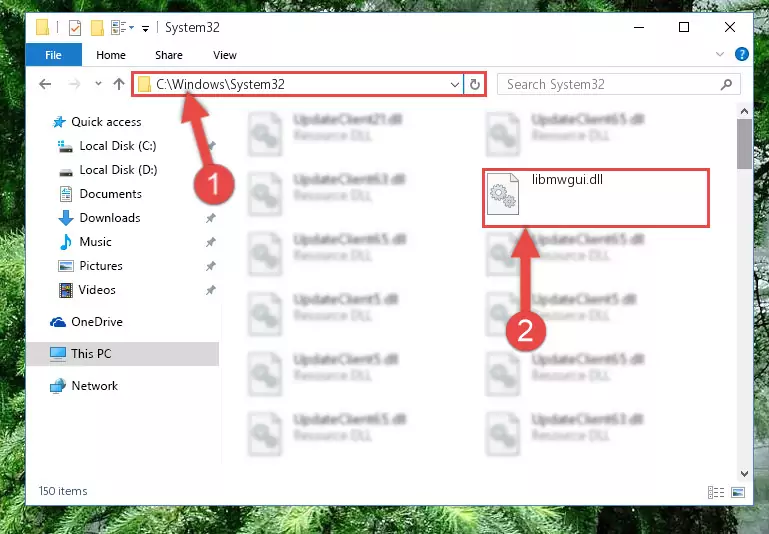Image resolution: width=769 pixels, height=534 pixels.
Task: Open the recent locations dropdown arrow
Action: coord(98,84)
